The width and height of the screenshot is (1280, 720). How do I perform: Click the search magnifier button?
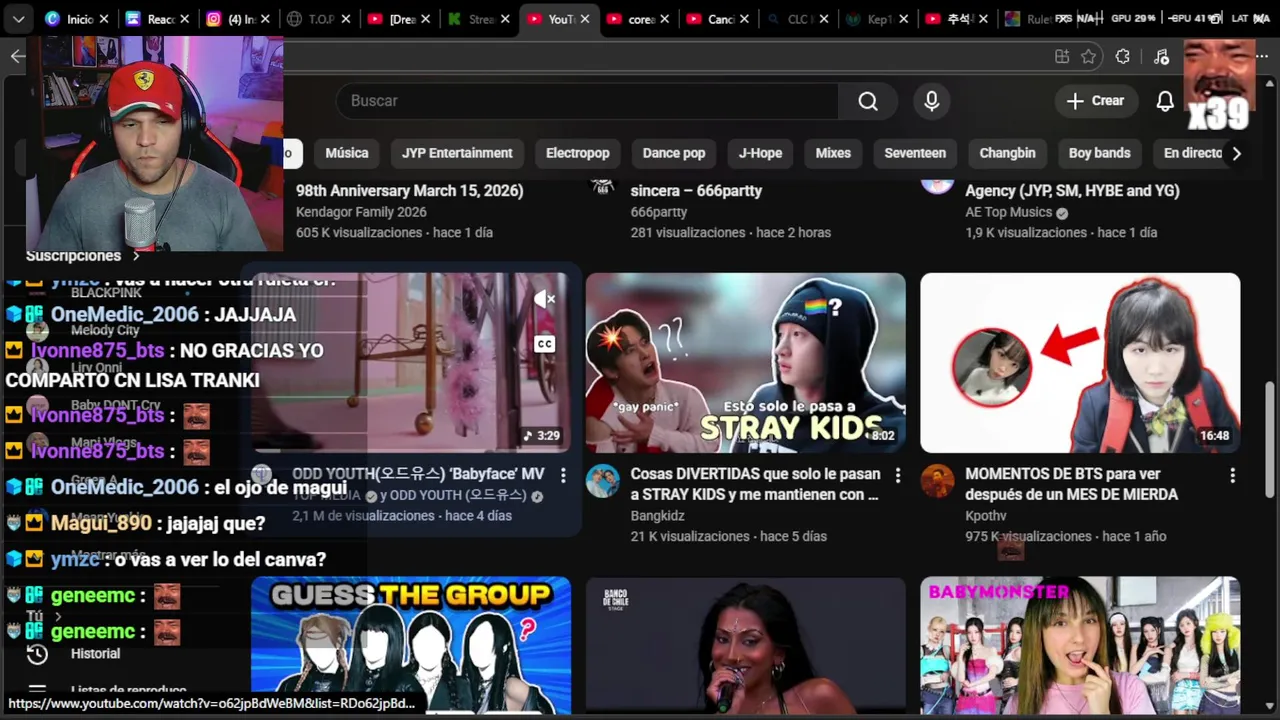pos(868,101)
